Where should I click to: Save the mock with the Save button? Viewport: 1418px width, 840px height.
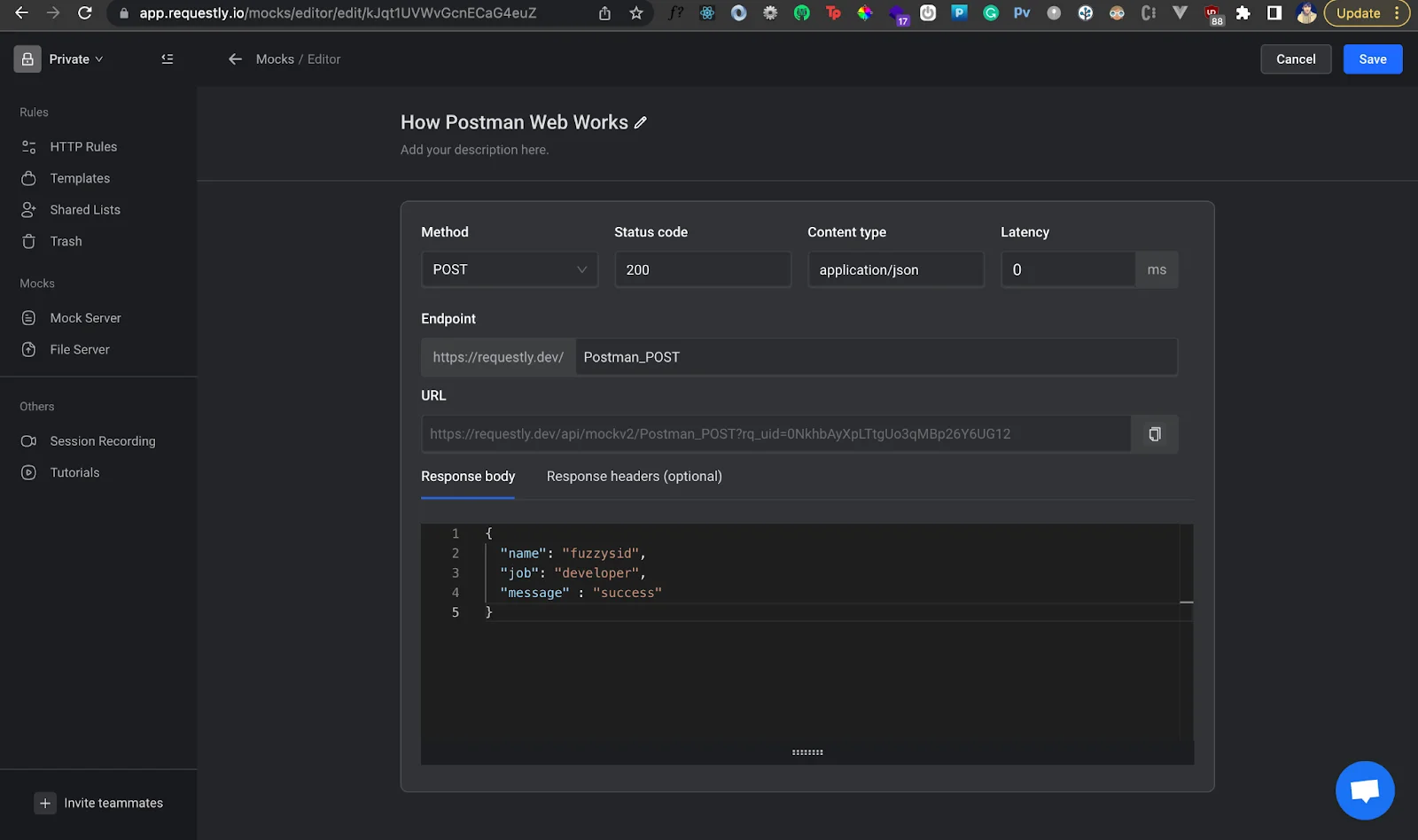pos(1373,59)
